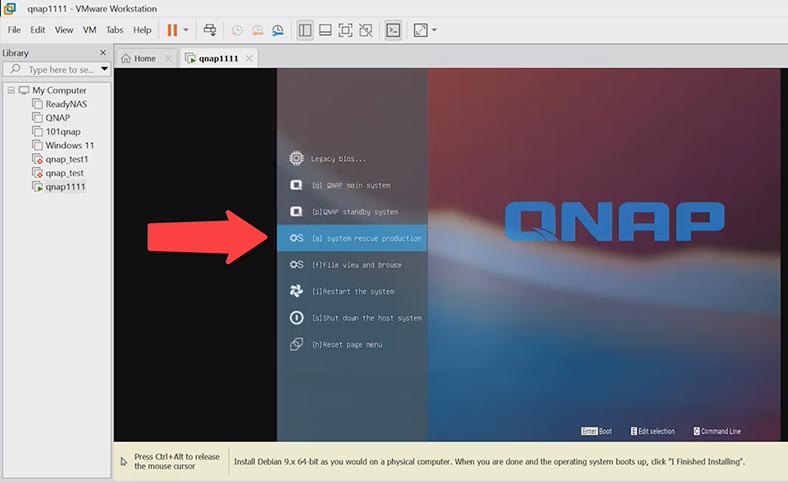Click the gear icon beside File view and browse
The width and height of the screenshot is (788, 483).
click(297, 264)
